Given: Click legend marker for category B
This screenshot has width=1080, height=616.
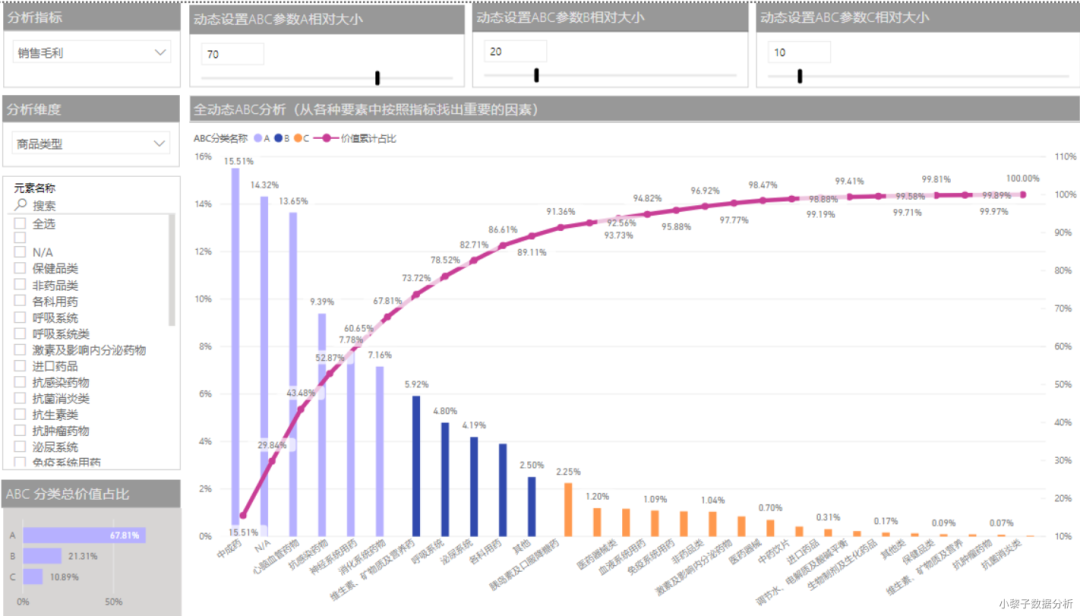Looking at the screenshot, I should [x=278, y=138].
